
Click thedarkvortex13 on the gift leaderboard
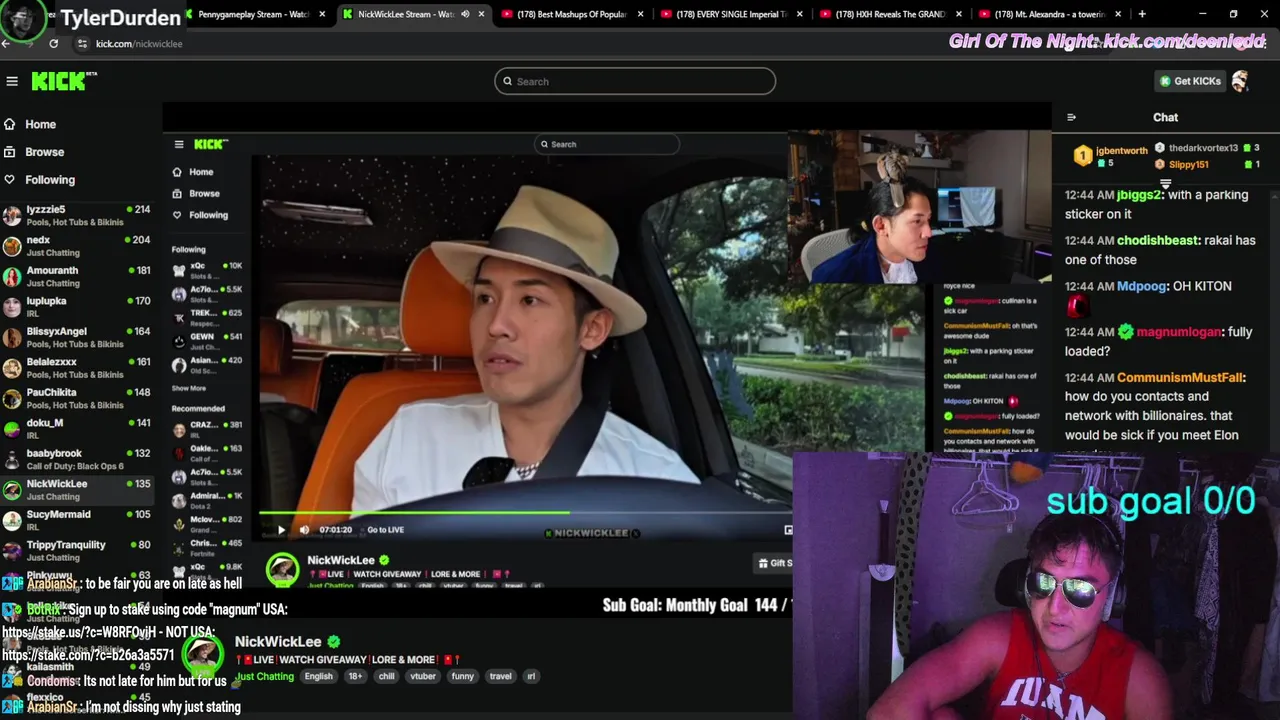tap(1203, 148)
